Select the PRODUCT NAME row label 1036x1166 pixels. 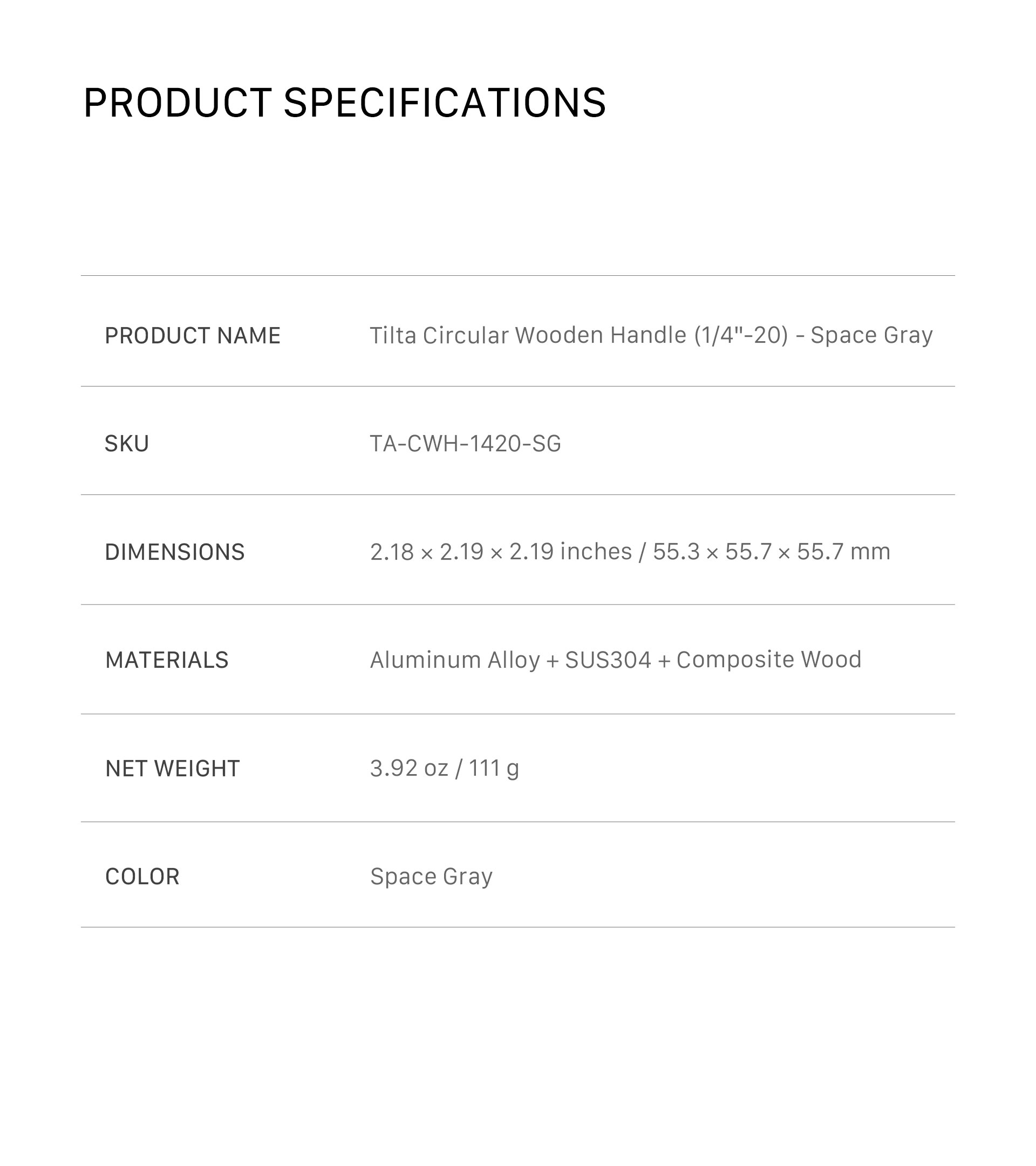[193, 336]
